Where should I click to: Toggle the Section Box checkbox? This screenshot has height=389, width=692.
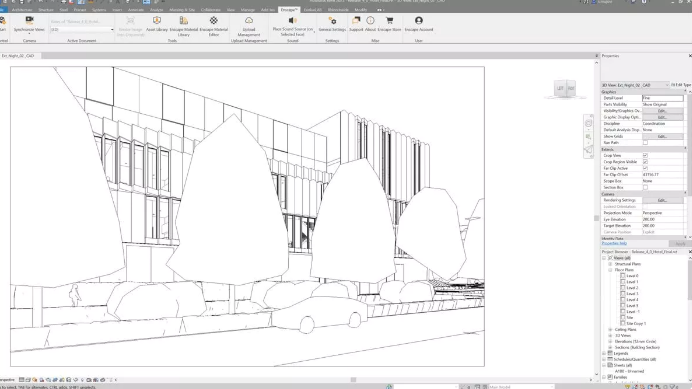[x=645, y=187]
